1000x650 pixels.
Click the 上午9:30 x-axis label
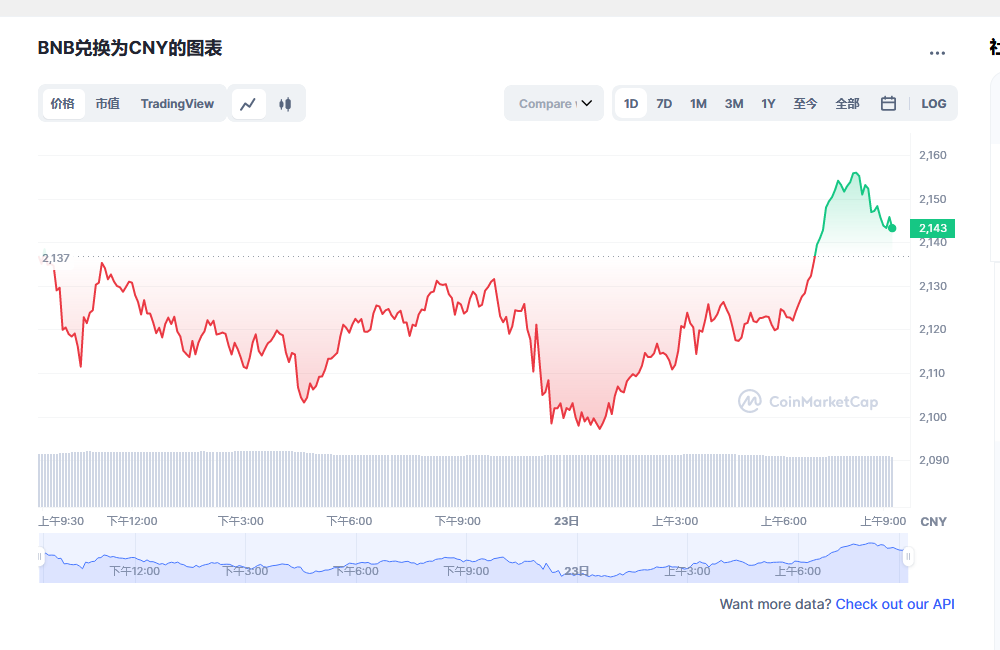click(61, 521)
